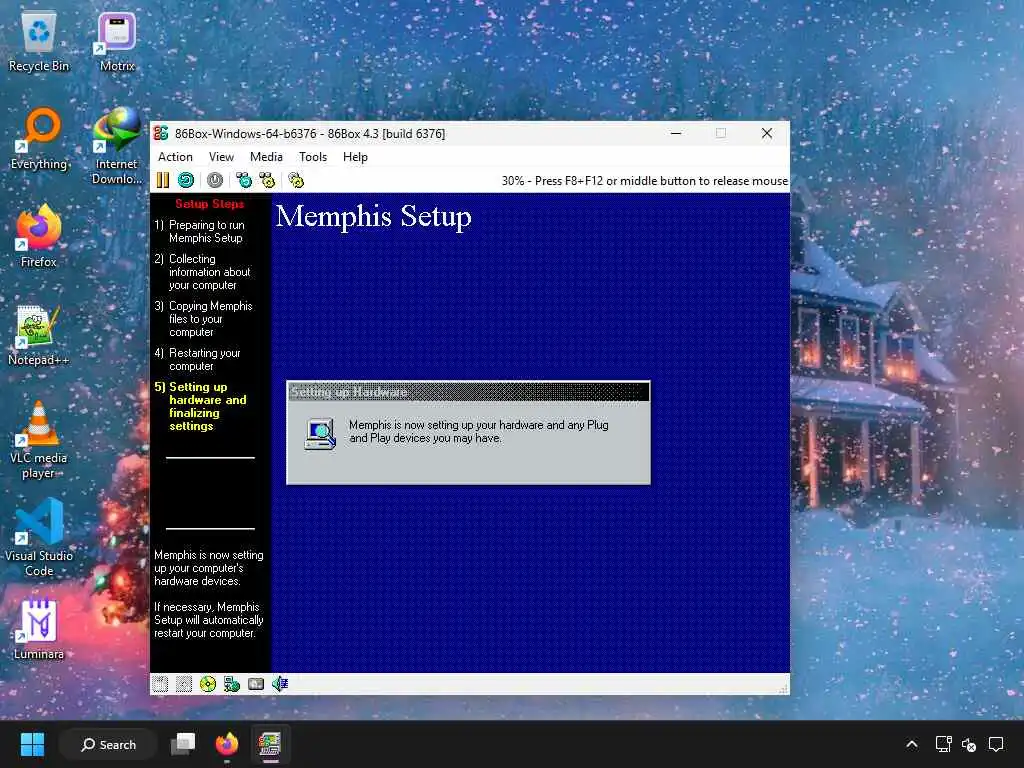Image resolution: width=1024 pixels, height=768 pixels.
Task: Click the network status bar icon
Action: click(232, 684)
